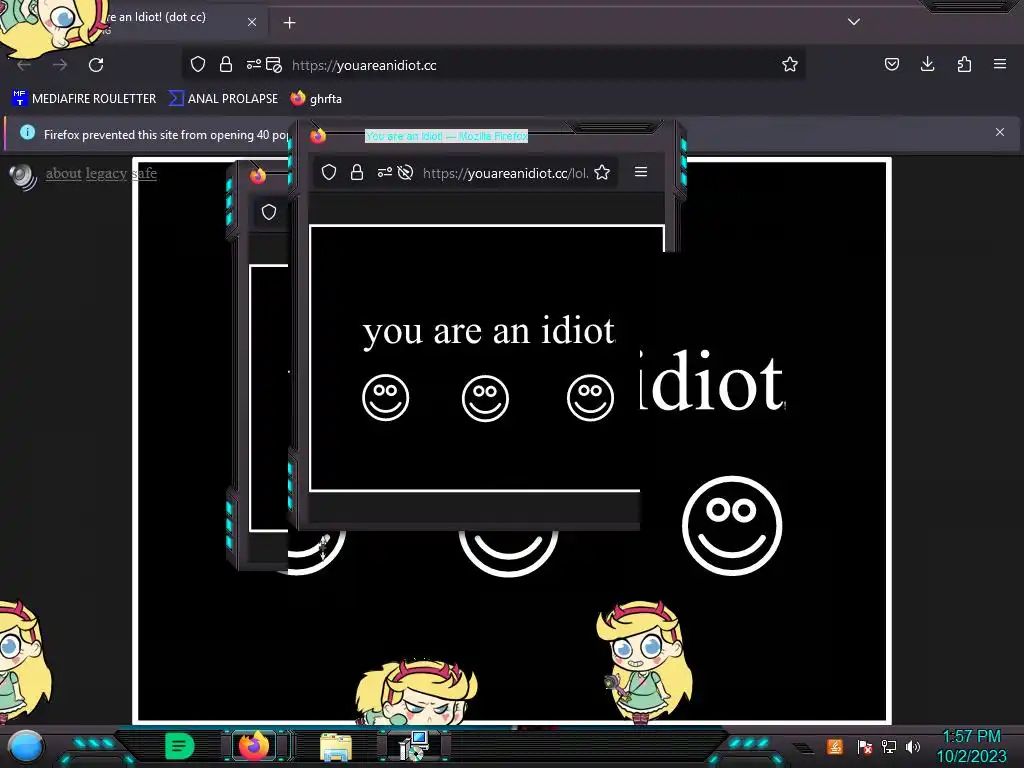Save page to Pocket
Screen dimensions: 1024x768
pos(891,64)
